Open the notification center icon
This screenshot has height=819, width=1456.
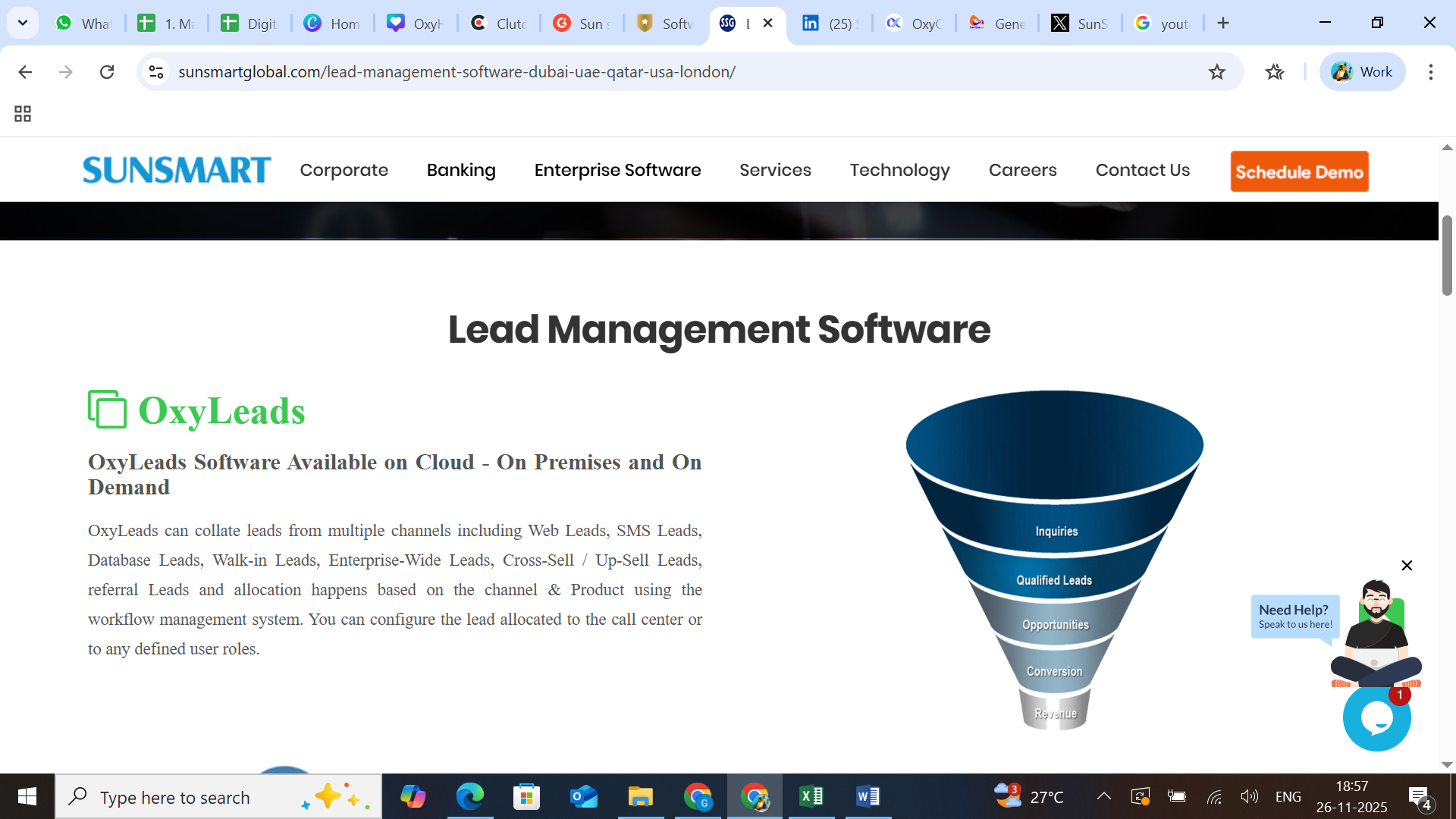pyautogui.click(x=1420, y=796)
